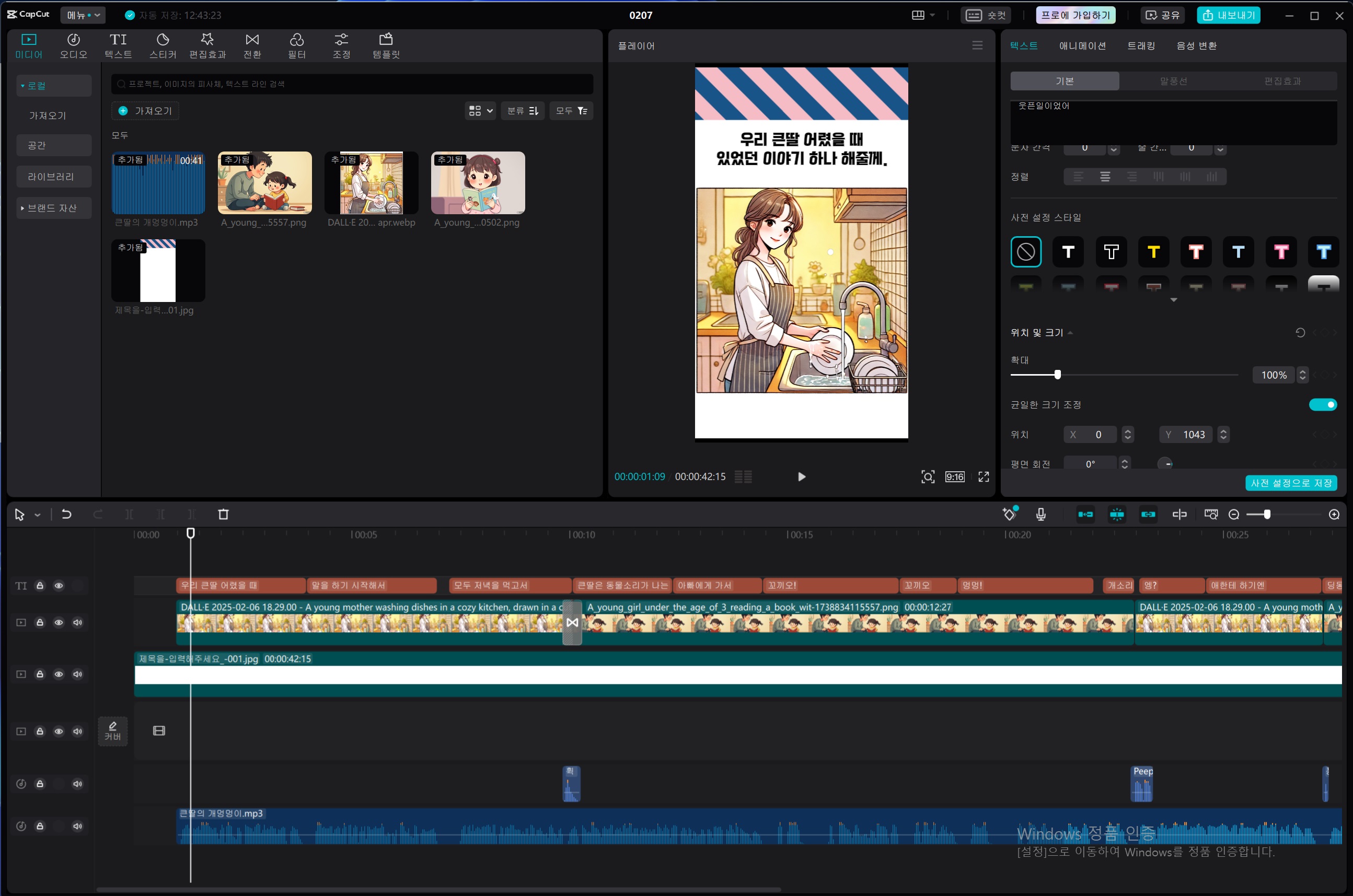
Task: Switch to the 애니메이션 tab
Action: pos(1082,46)
